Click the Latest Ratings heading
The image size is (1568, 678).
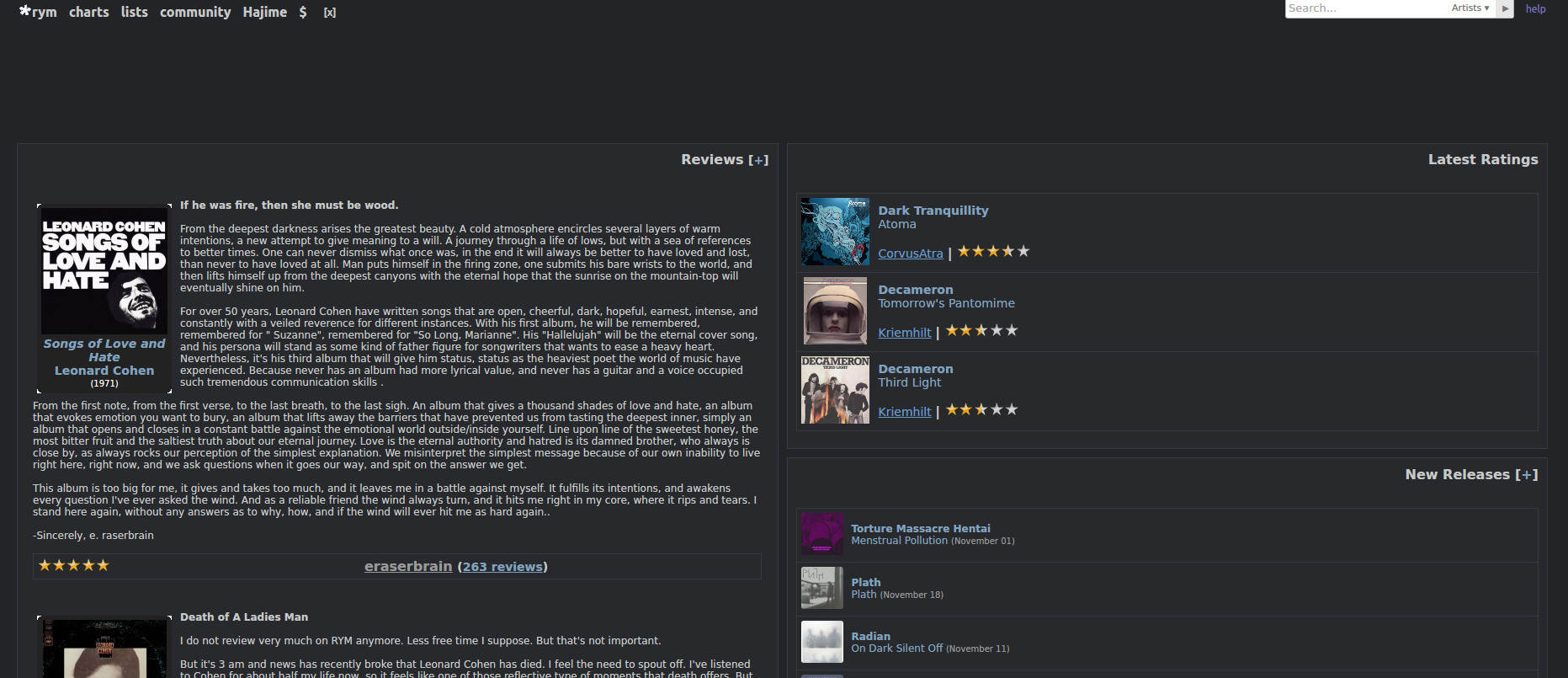pos(1483,160)
